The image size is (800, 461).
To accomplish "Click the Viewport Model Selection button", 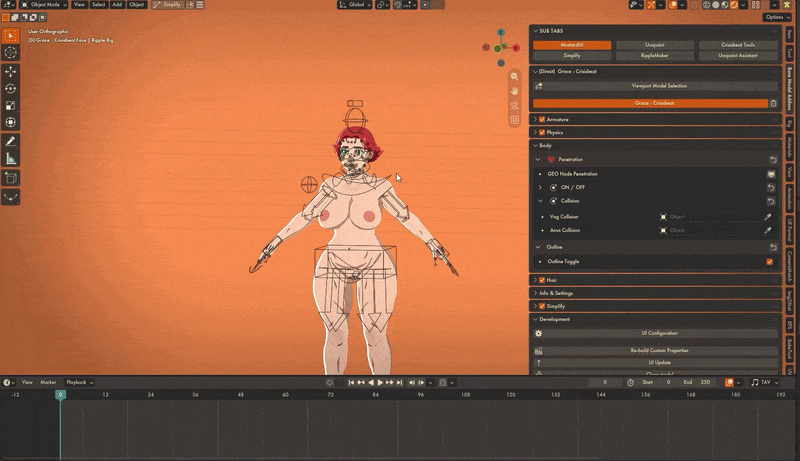I will pyautogui.click(x=659, y=86).
